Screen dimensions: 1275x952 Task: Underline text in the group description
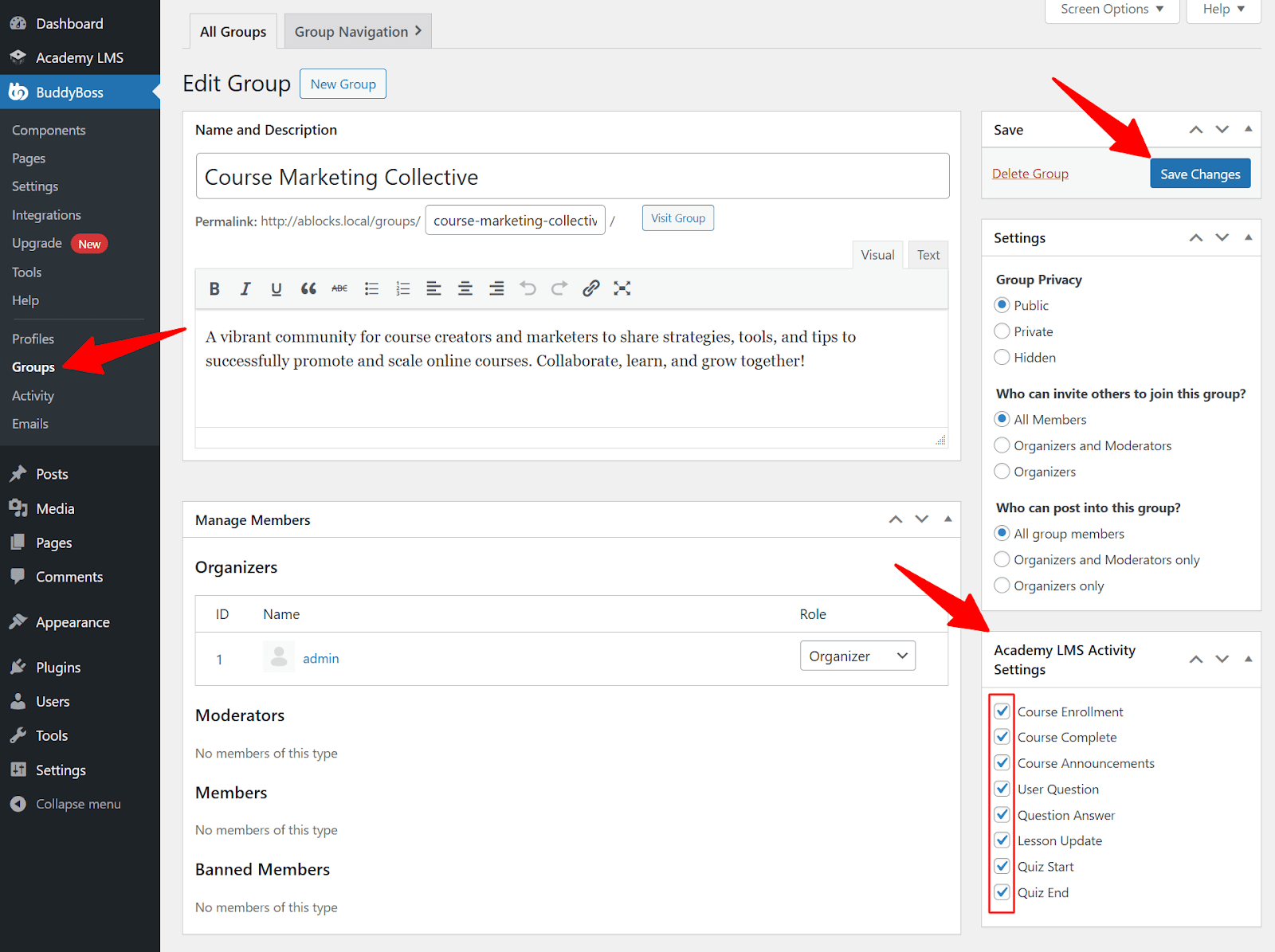[276, 288]
